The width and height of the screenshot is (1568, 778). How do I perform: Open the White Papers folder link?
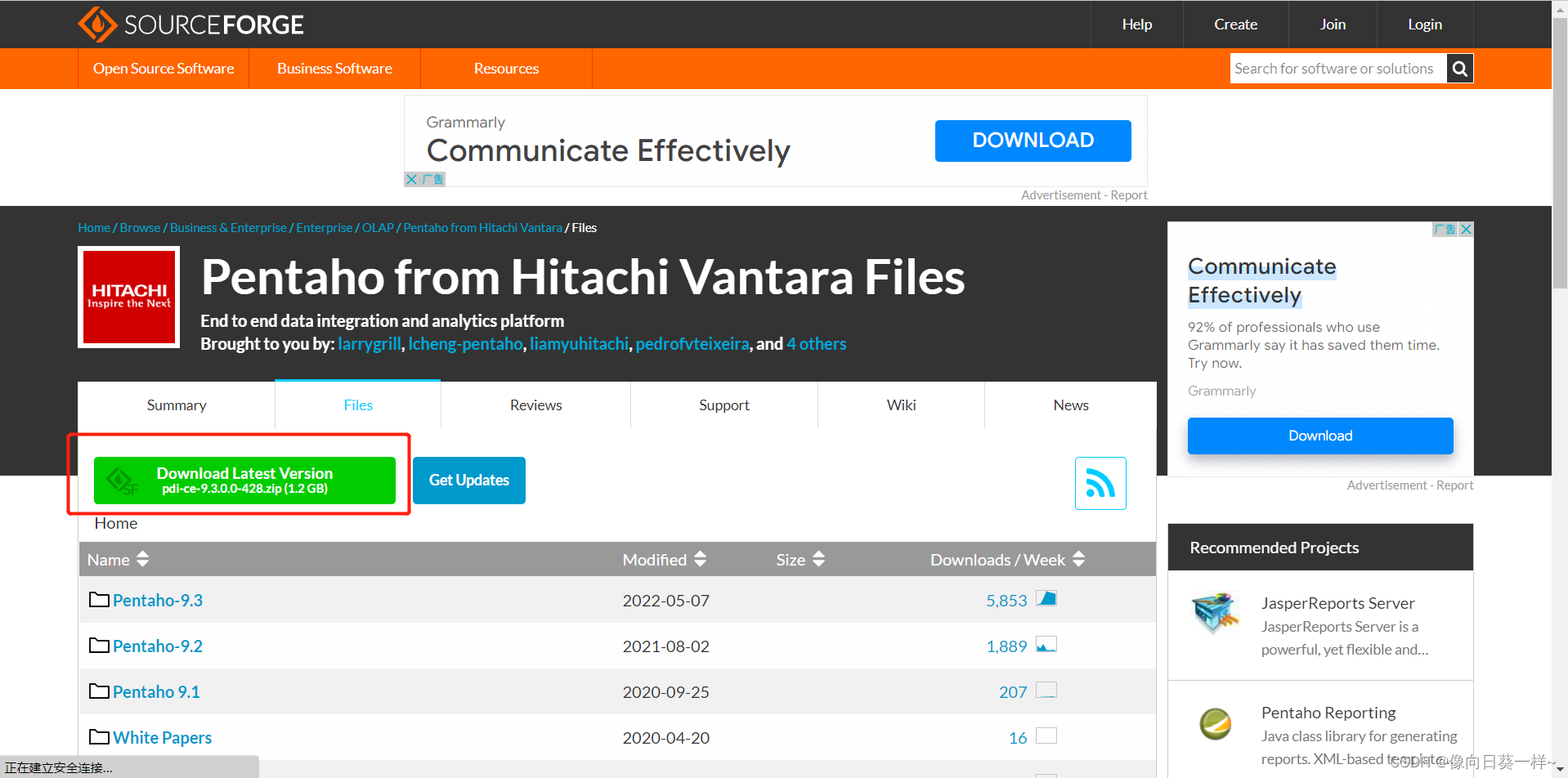tap(163, 738)
